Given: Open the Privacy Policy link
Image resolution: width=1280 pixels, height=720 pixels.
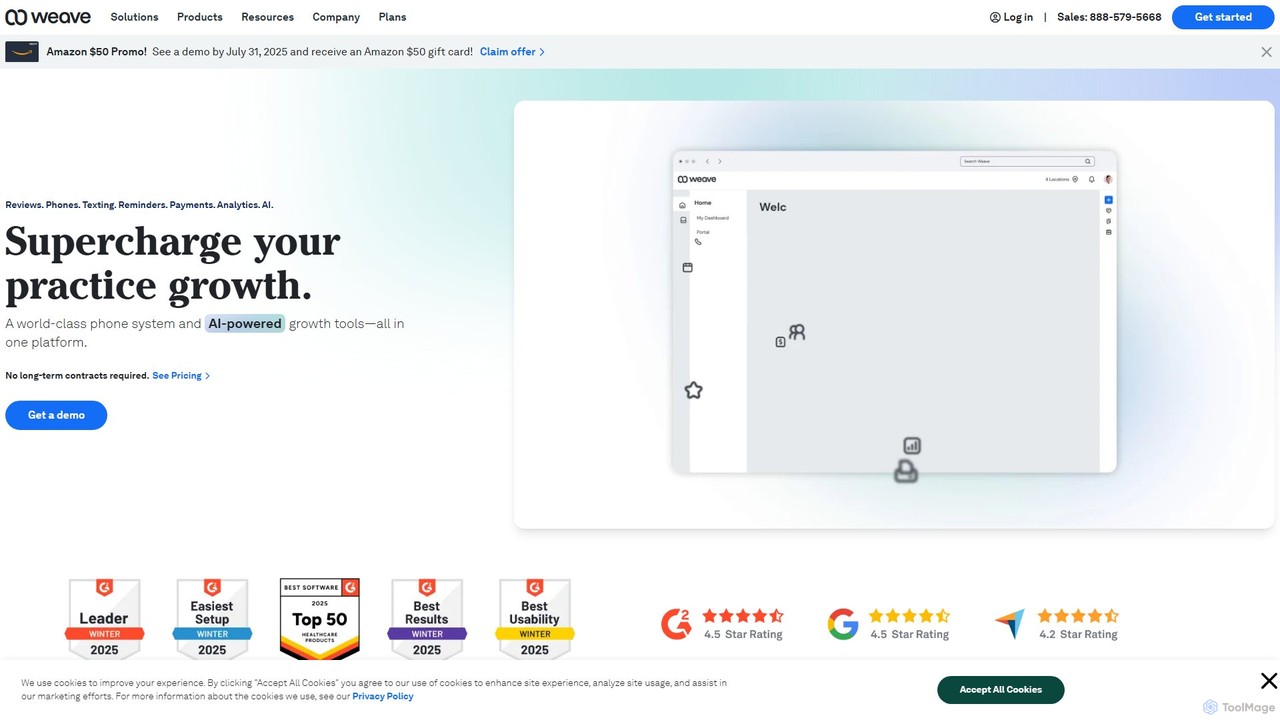Looking at the screenshot, I should pyautogui.click(x=382, y=696).
